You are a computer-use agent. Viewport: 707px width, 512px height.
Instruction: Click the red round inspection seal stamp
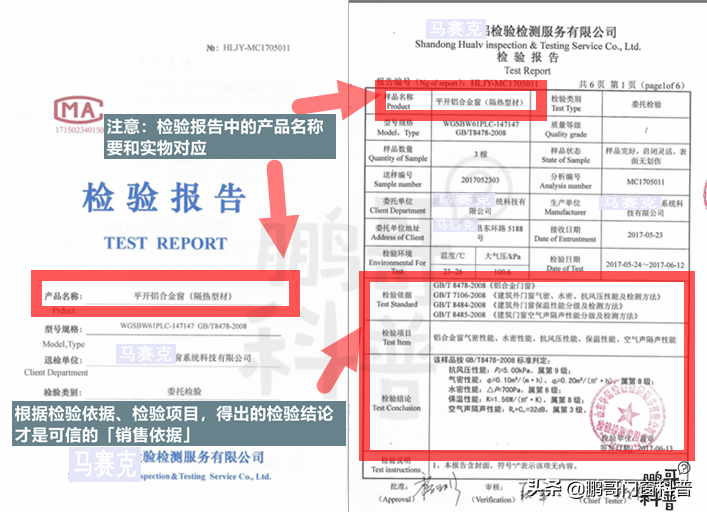coord(627,412)
